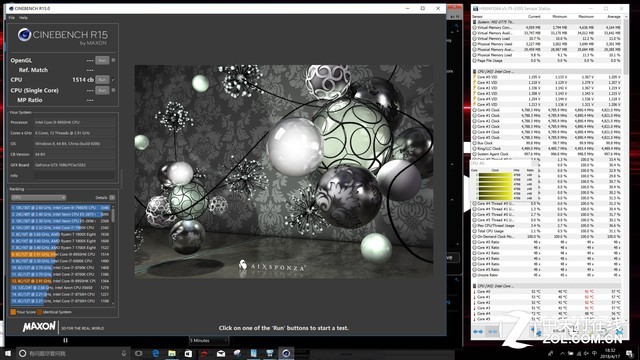Image resolution: width=640 pixels, height=360 pixels.
Task: Open the Ranking CPU dropdown
Action: click(38, 198)
